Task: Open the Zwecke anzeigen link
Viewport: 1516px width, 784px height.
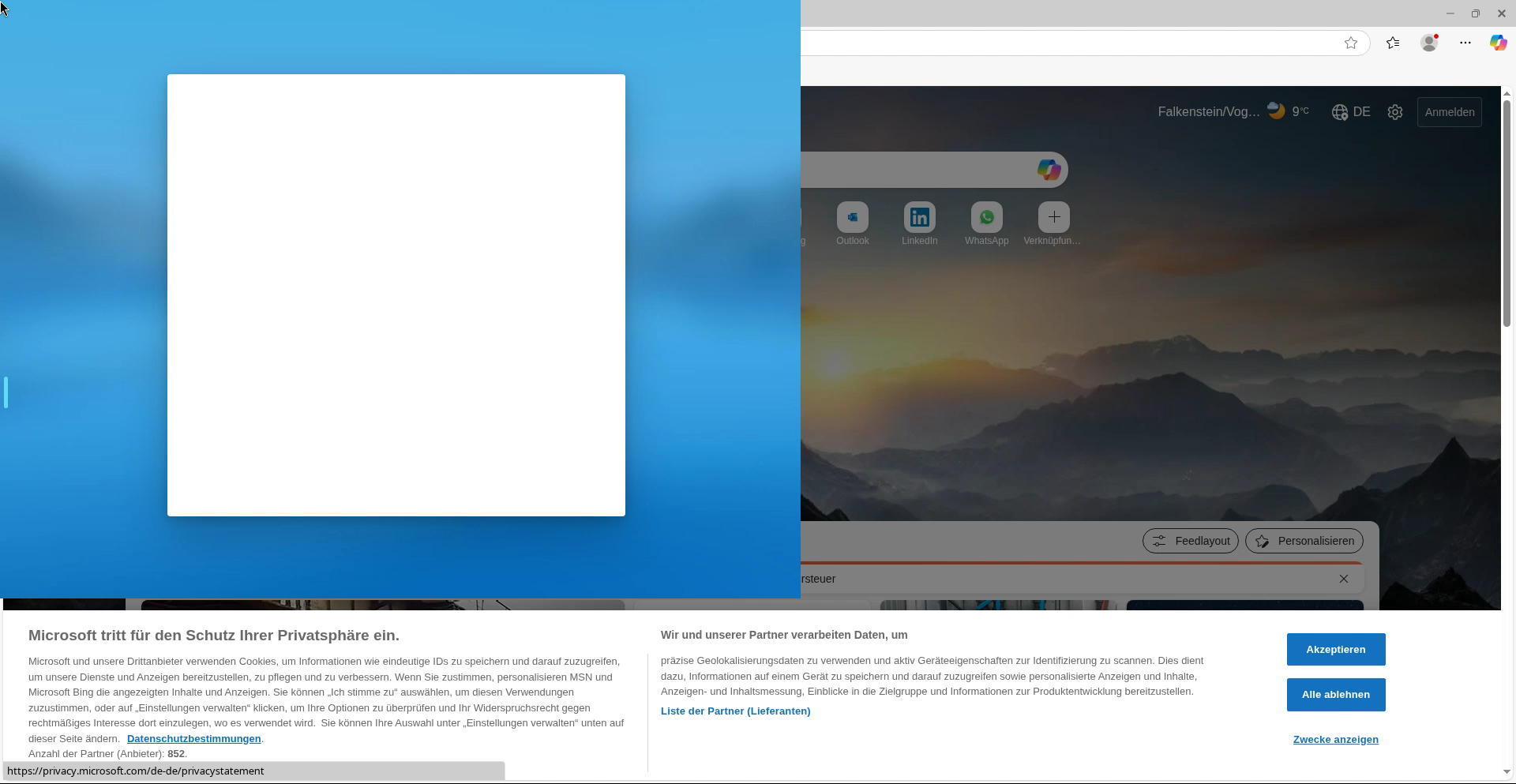Action: point(1335,740)
